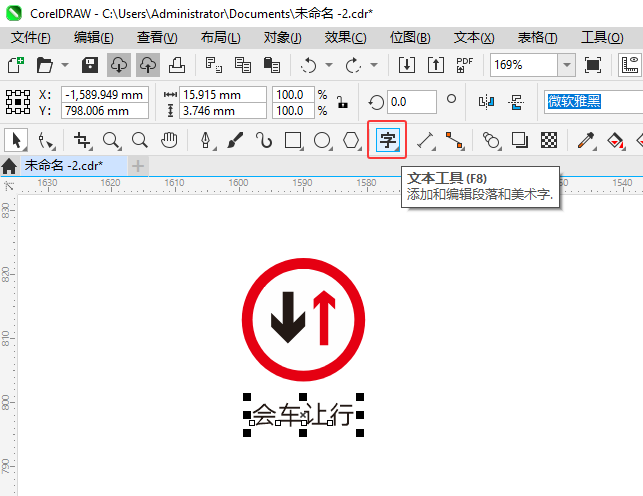
Task: Click the rotation angle field
Action: tap(412, 102)
